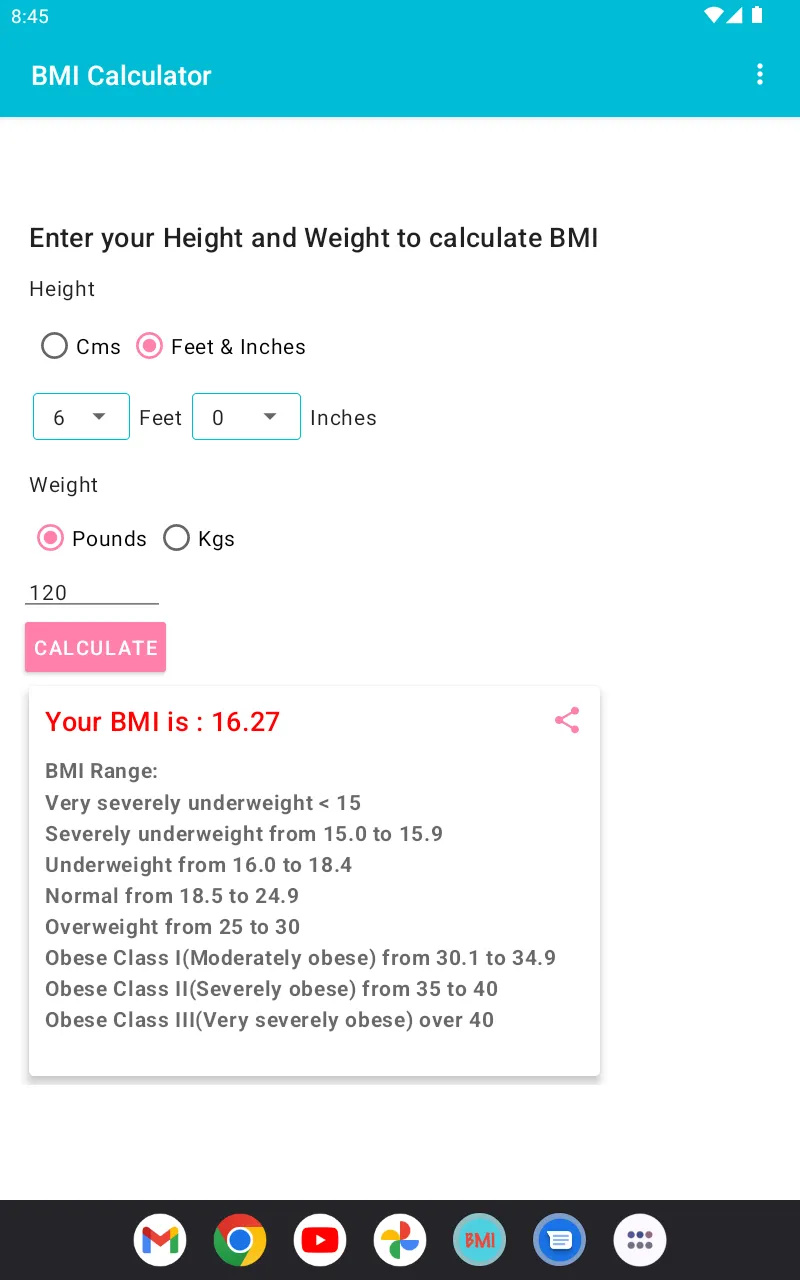
Task: Tap the BMI result text
Action: tap(162, 721)
